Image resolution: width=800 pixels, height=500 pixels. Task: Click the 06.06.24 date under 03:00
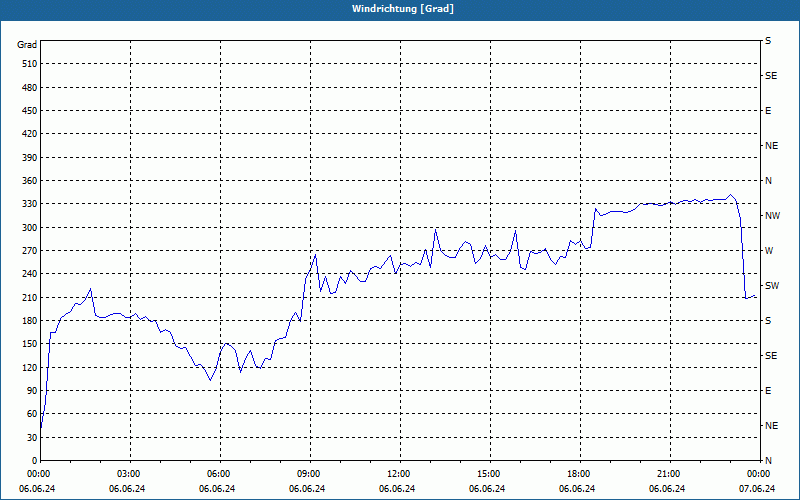pos(127,488)
